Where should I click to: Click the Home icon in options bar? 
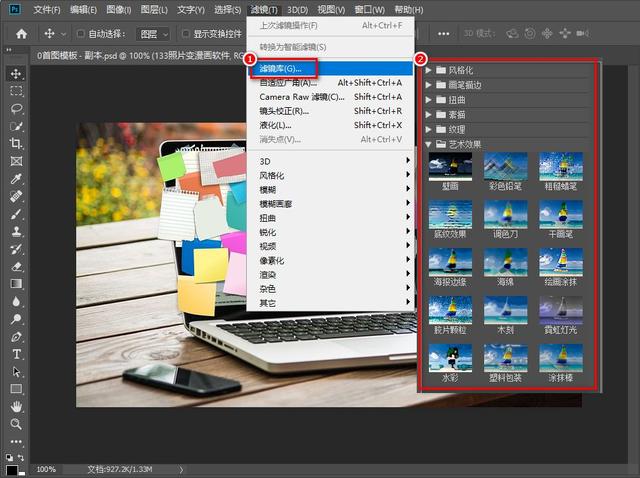coord(21,33)
